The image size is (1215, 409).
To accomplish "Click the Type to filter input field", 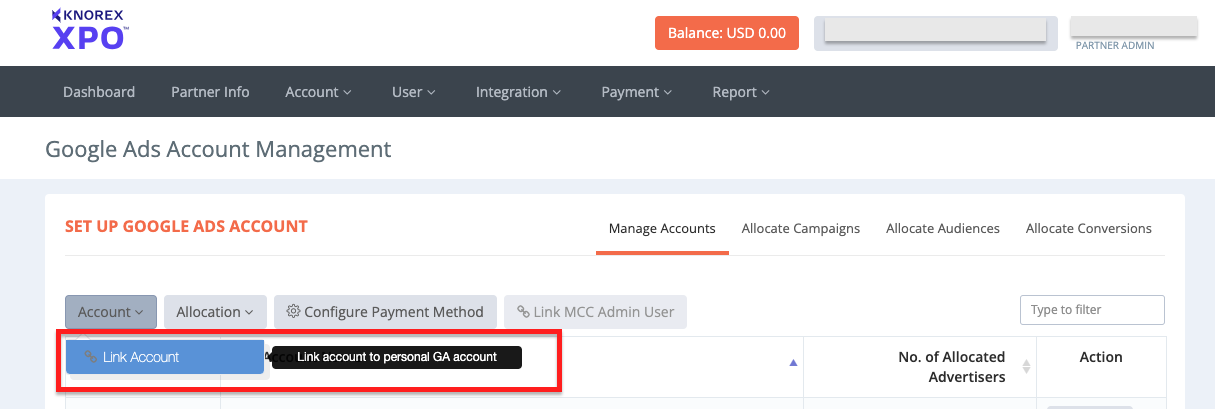I will 1091,310.
